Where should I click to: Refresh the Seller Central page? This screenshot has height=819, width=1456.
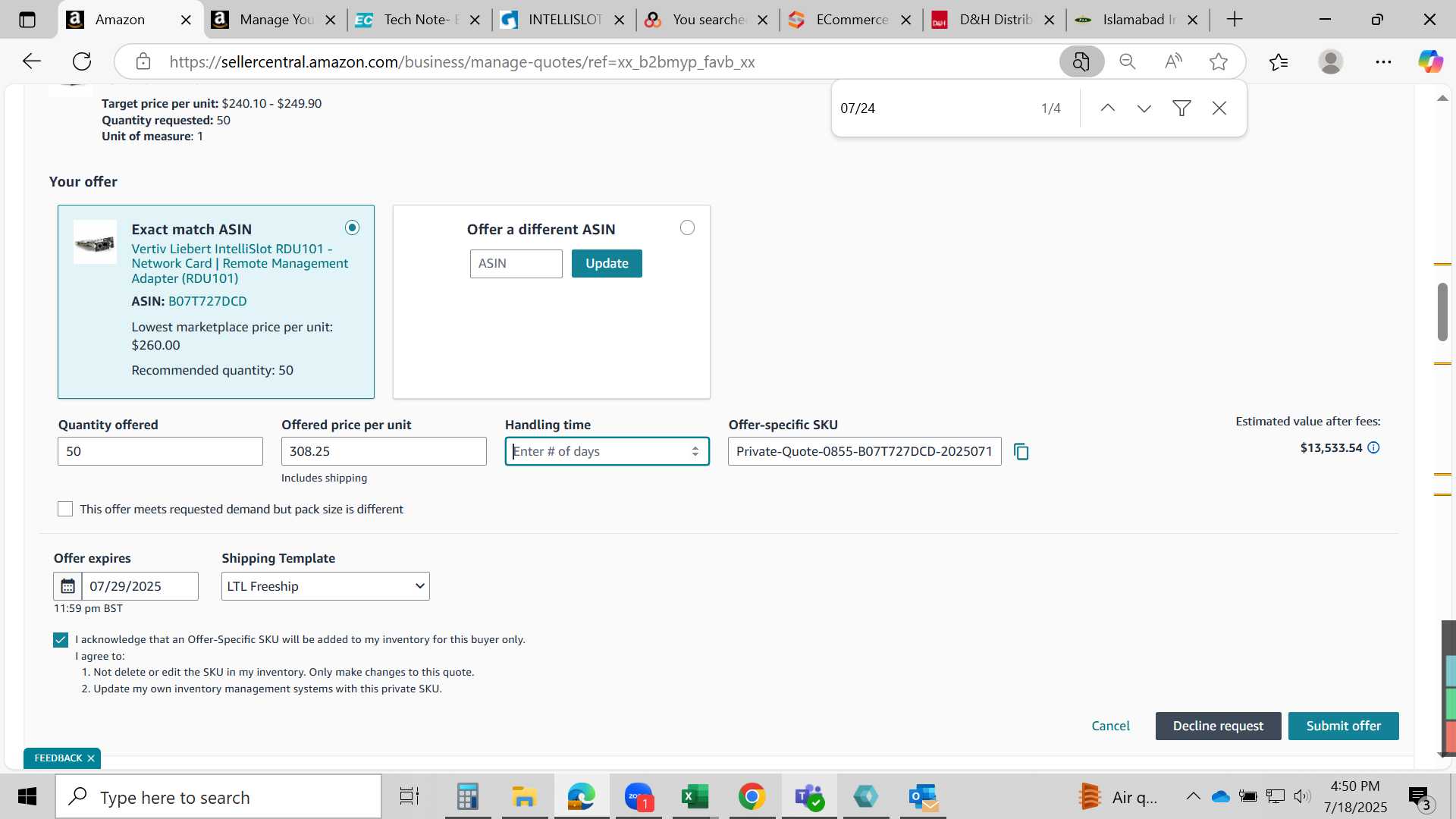pos(82,61)
